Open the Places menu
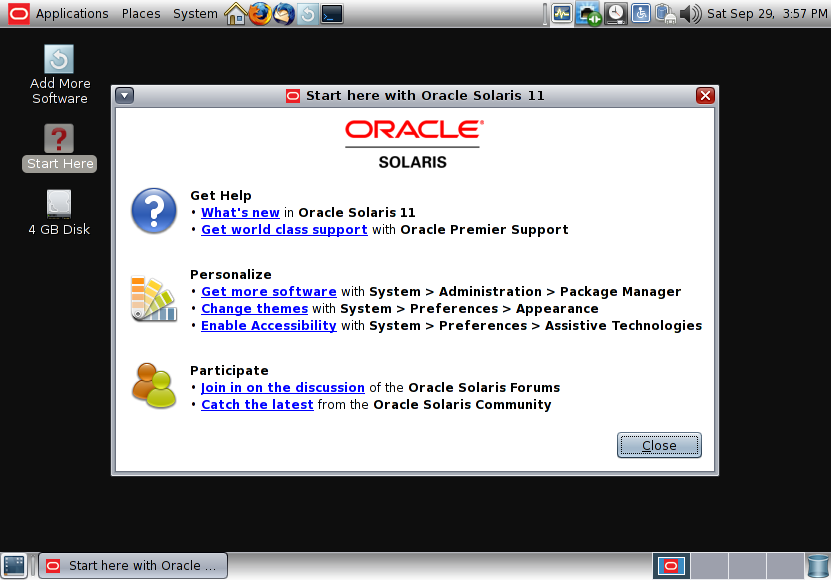Screen dimensions: 831x580 [141, 14]
